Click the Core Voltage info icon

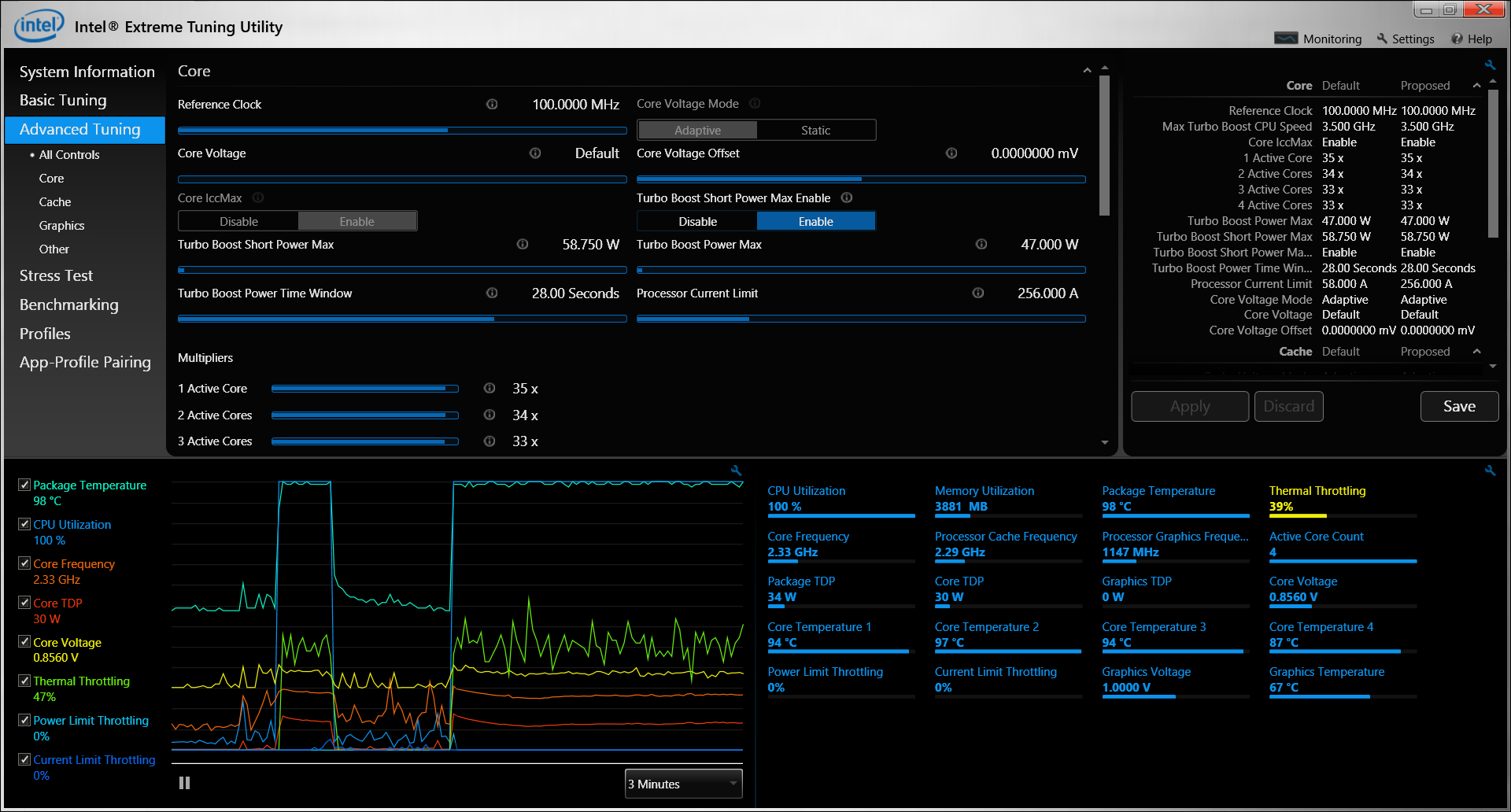click(535, 153)
